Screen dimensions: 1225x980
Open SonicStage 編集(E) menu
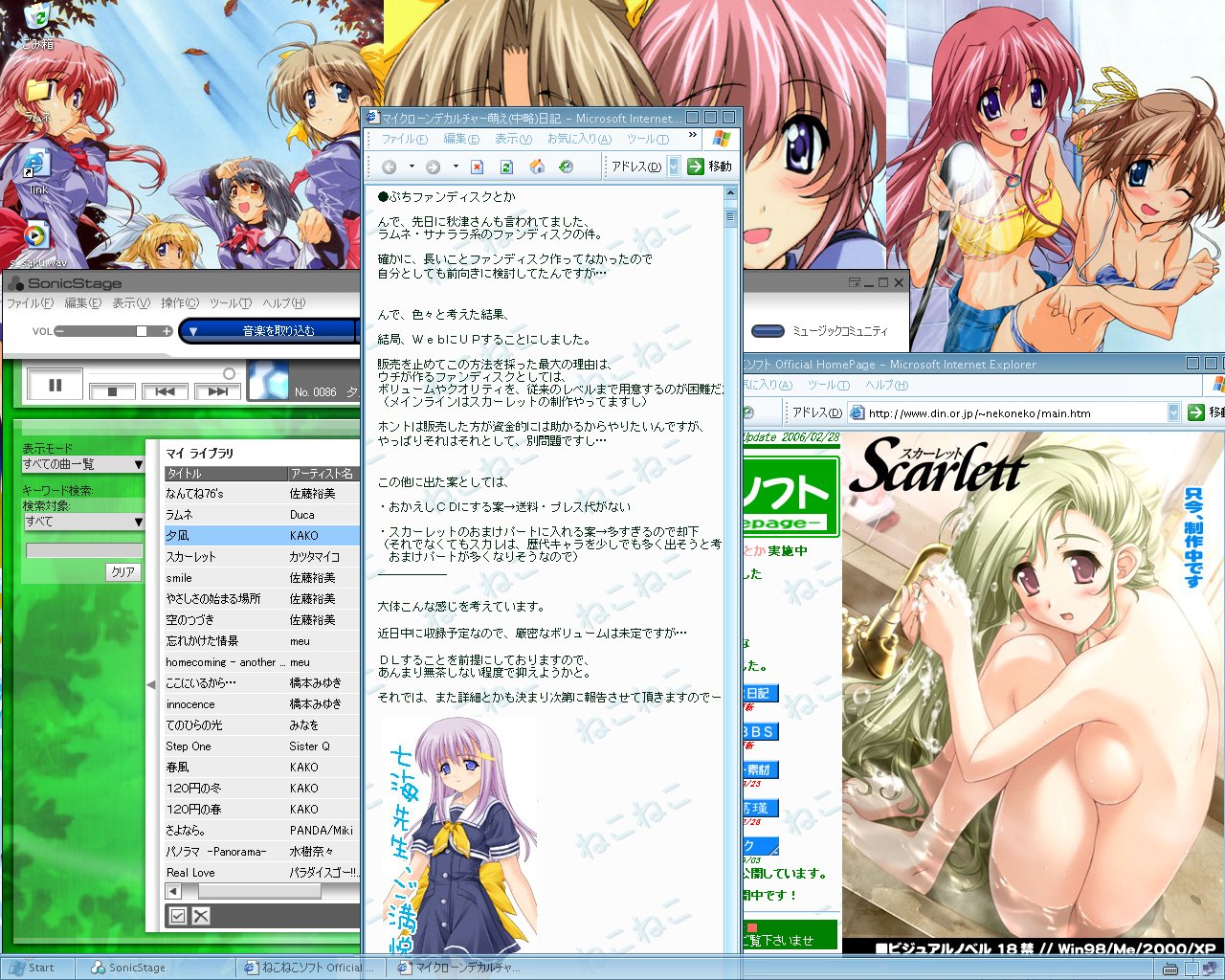[82, 303]
